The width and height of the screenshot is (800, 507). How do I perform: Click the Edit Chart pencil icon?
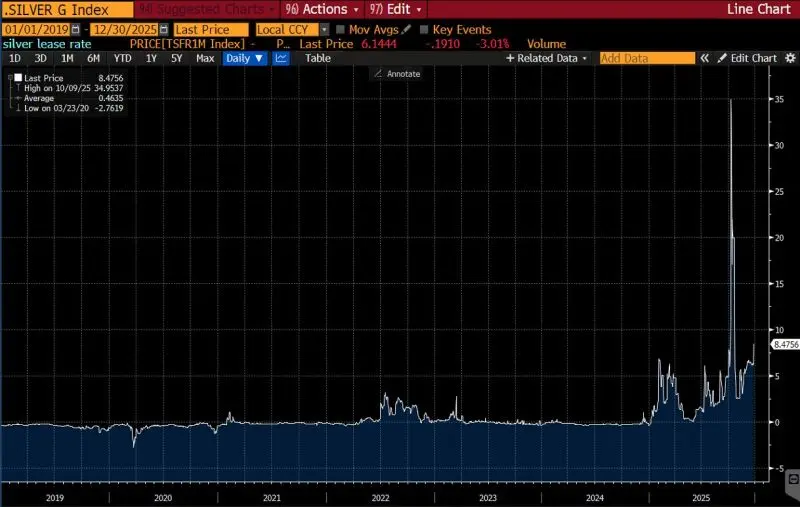coord(722,58)
